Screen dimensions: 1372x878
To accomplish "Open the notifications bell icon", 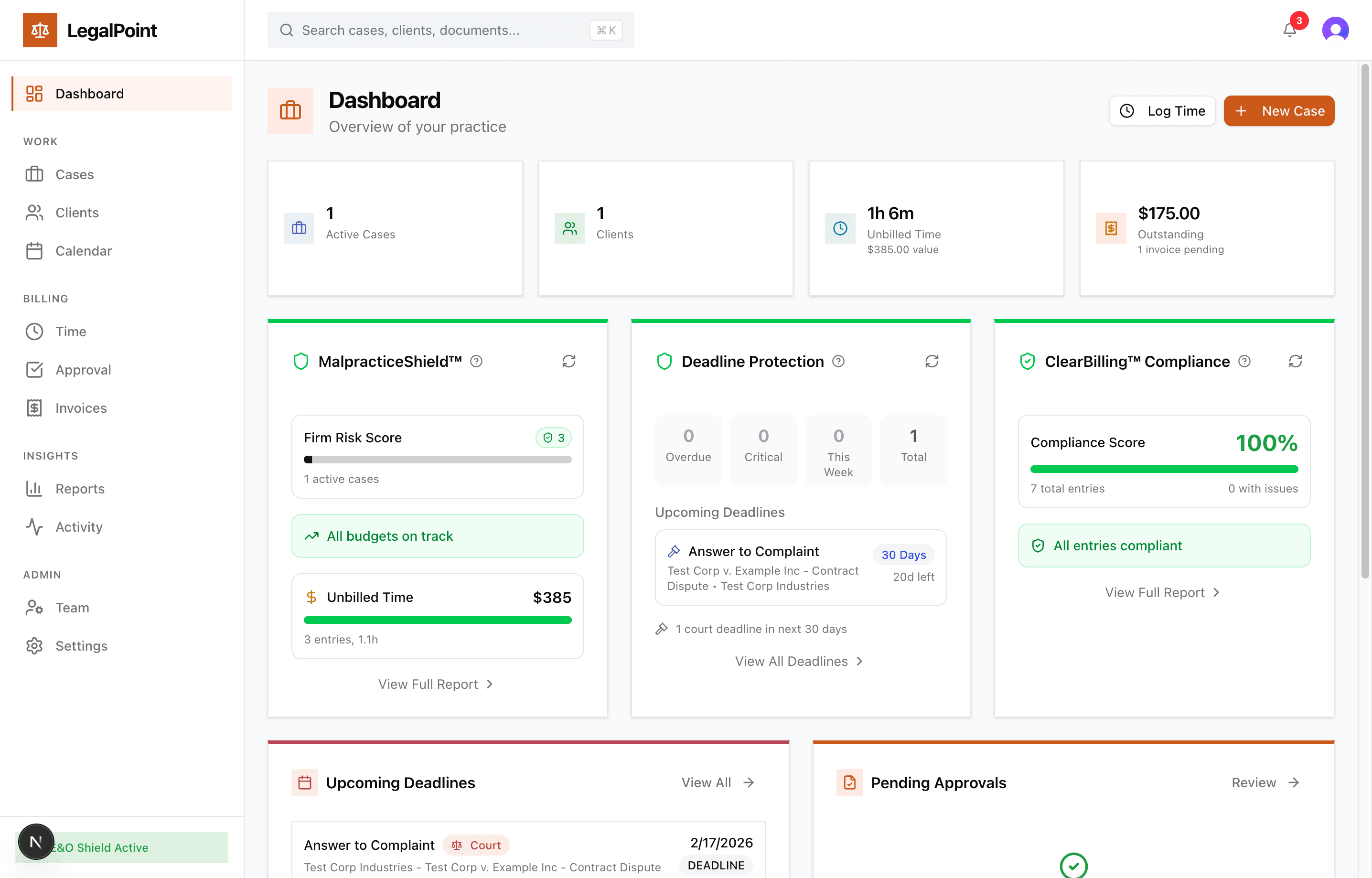I will coord(1289,30).
